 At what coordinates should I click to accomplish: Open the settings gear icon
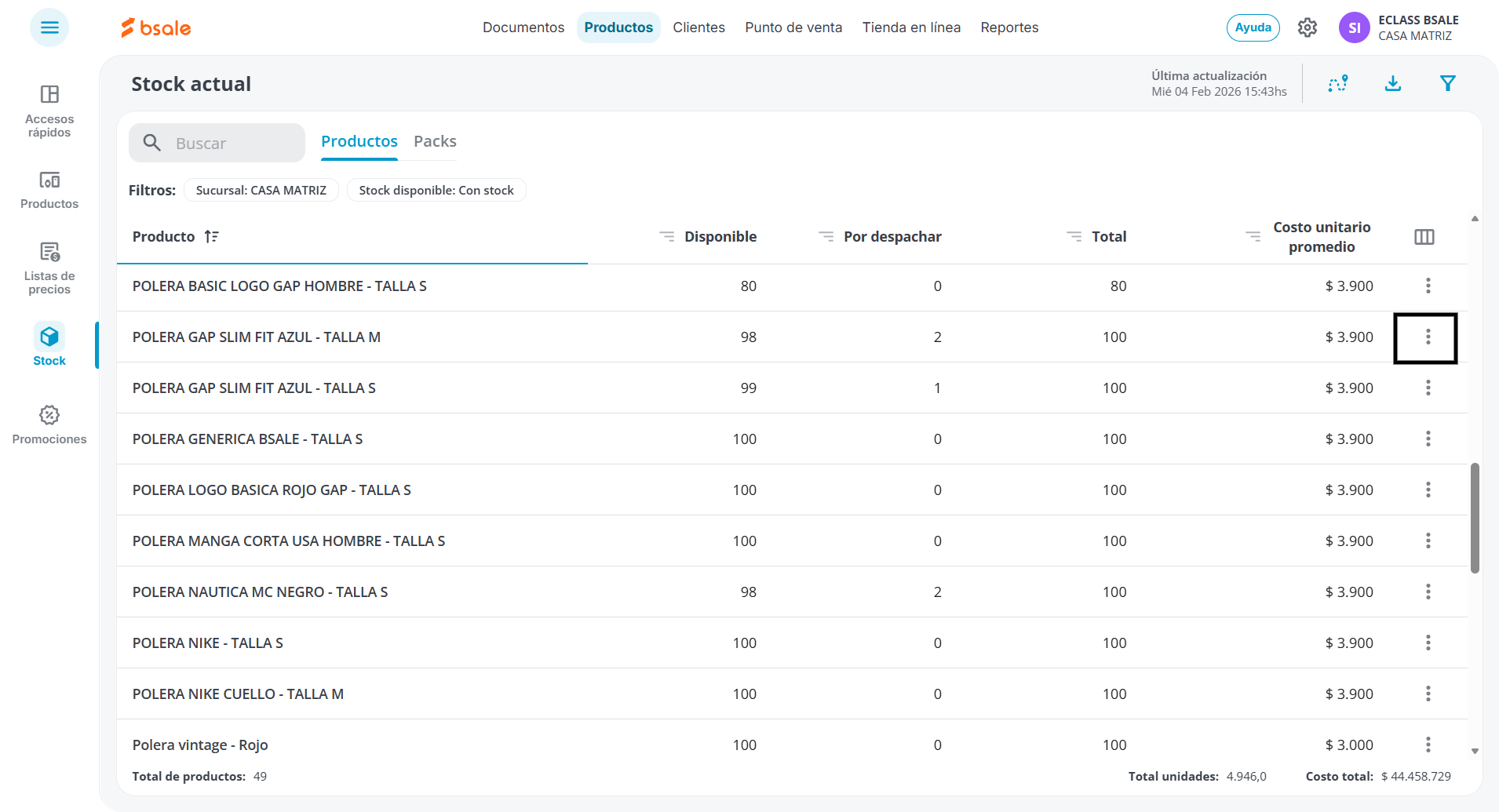[x=1308, y=27]
